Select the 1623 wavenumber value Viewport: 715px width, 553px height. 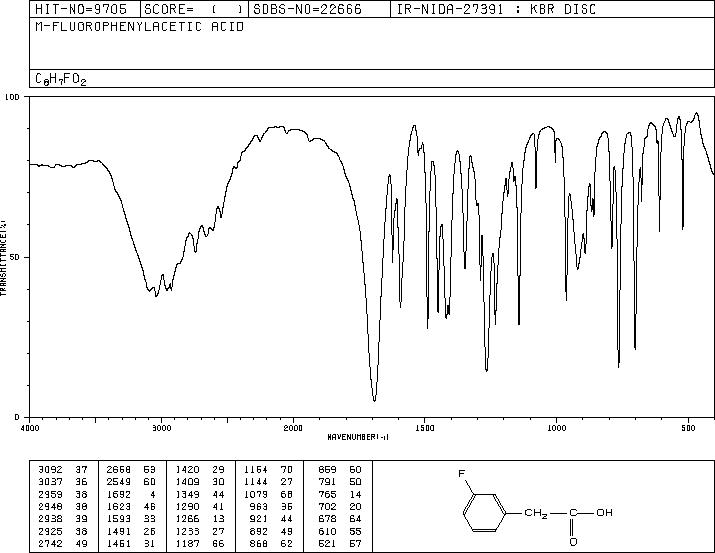(119, 506)
